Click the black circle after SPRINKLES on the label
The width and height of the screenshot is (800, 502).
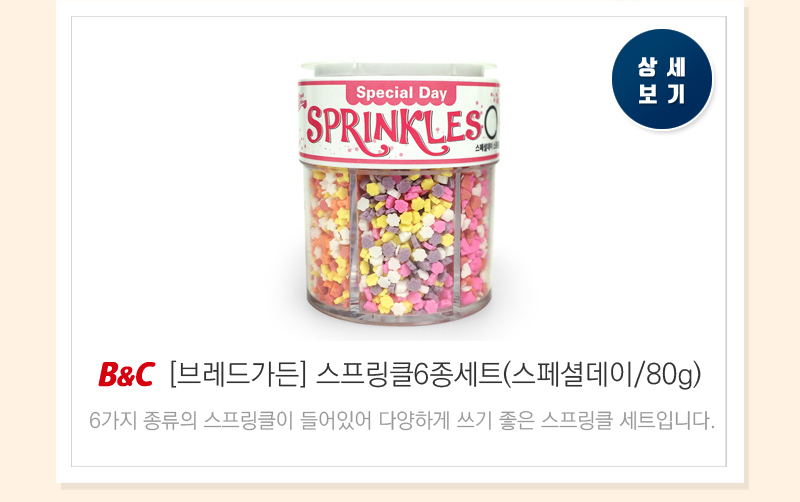491,125
